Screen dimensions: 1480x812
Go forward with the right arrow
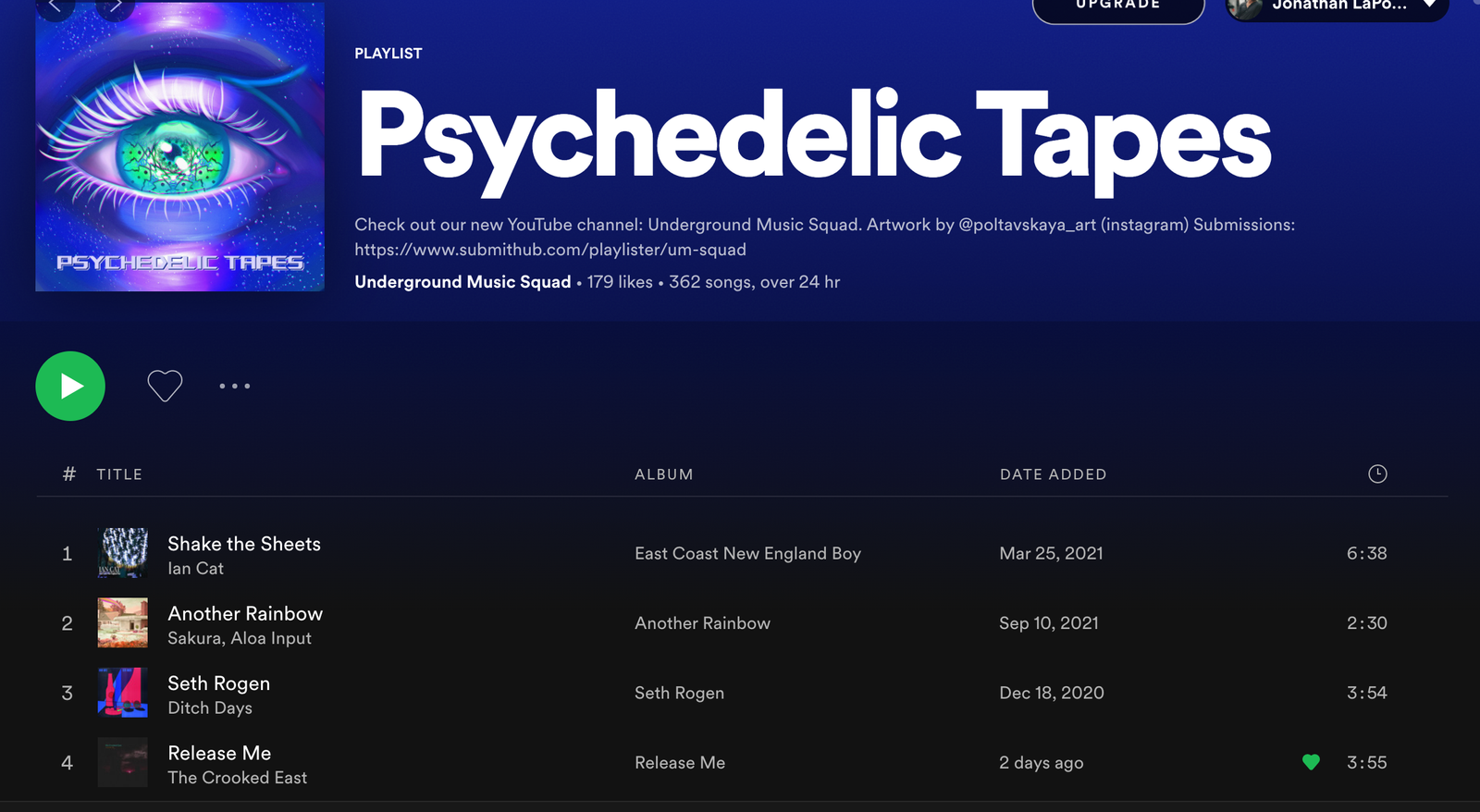pyautogui.click(x=115, y=7)
